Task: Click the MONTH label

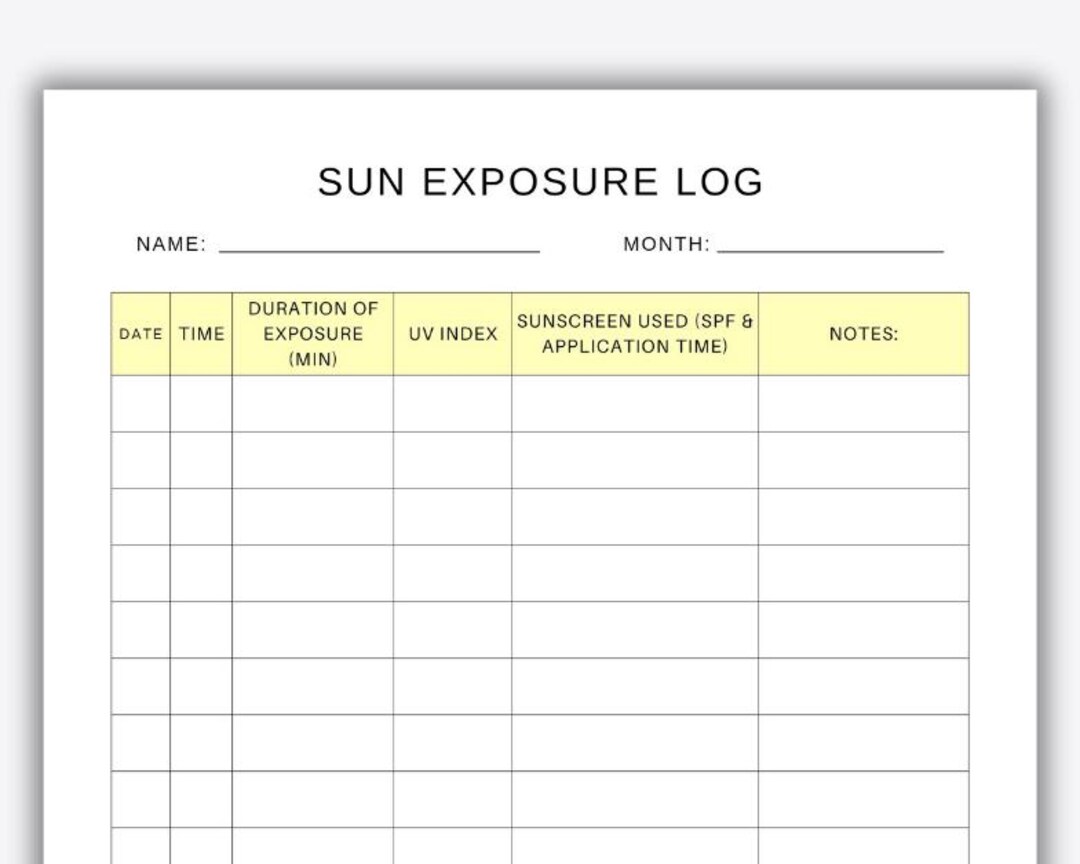Action: point(665,242)
